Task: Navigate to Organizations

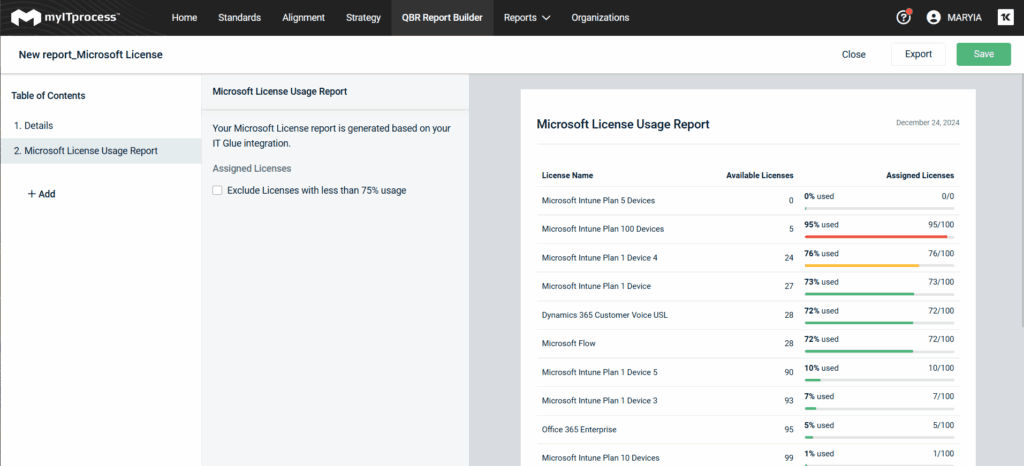Action: (600, 17)
